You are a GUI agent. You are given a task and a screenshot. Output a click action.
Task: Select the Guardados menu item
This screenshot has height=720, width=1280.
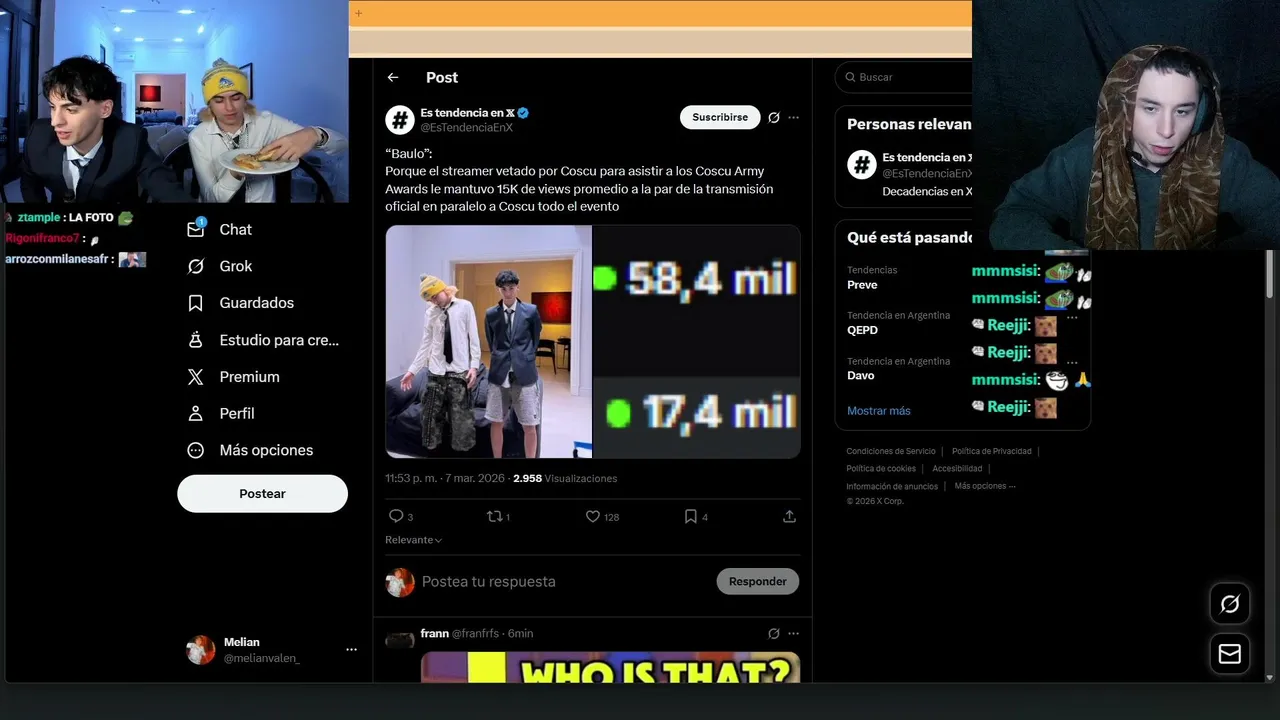[x=257, y=303]
